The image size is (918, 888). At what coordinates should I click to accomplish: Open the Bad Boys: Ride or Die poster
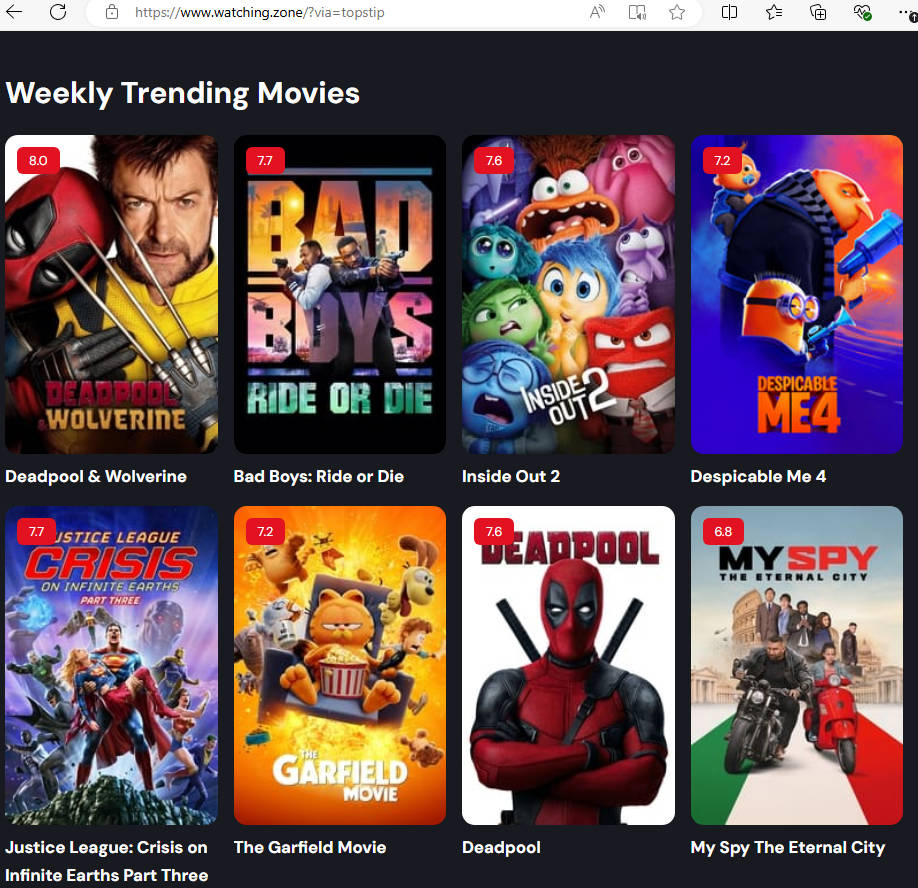point(340,294)
